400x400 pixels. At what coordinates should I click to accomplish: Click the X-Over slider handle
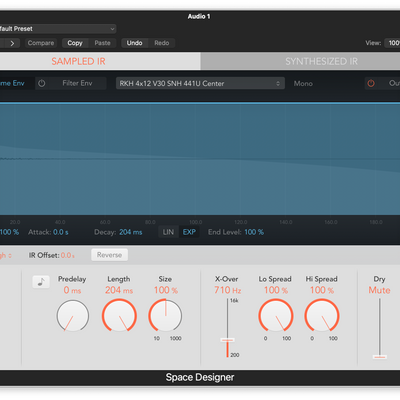(x=227, y=340)
